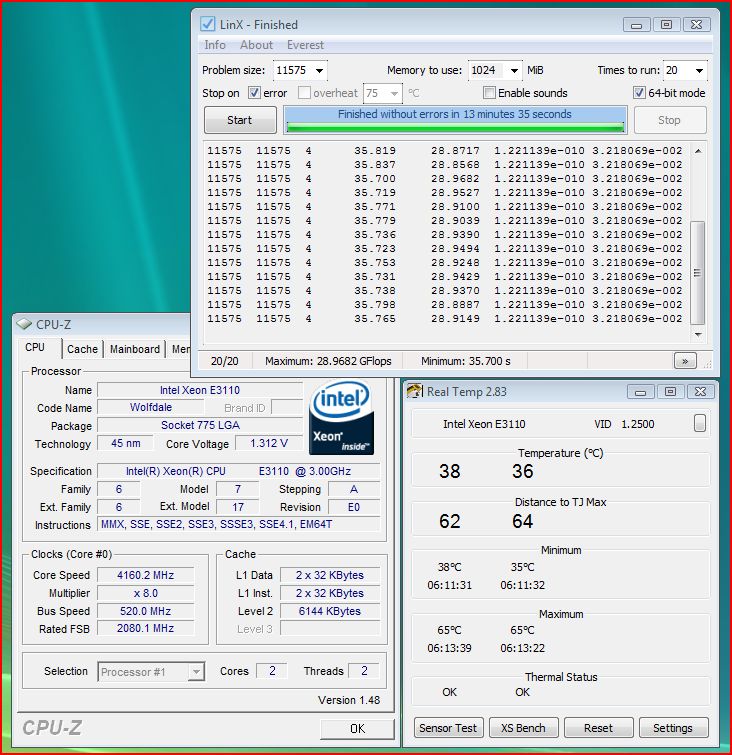Minimize the Real Temp window
The width and height of the screenshot is (732, 755).
[x=640, y=392]
